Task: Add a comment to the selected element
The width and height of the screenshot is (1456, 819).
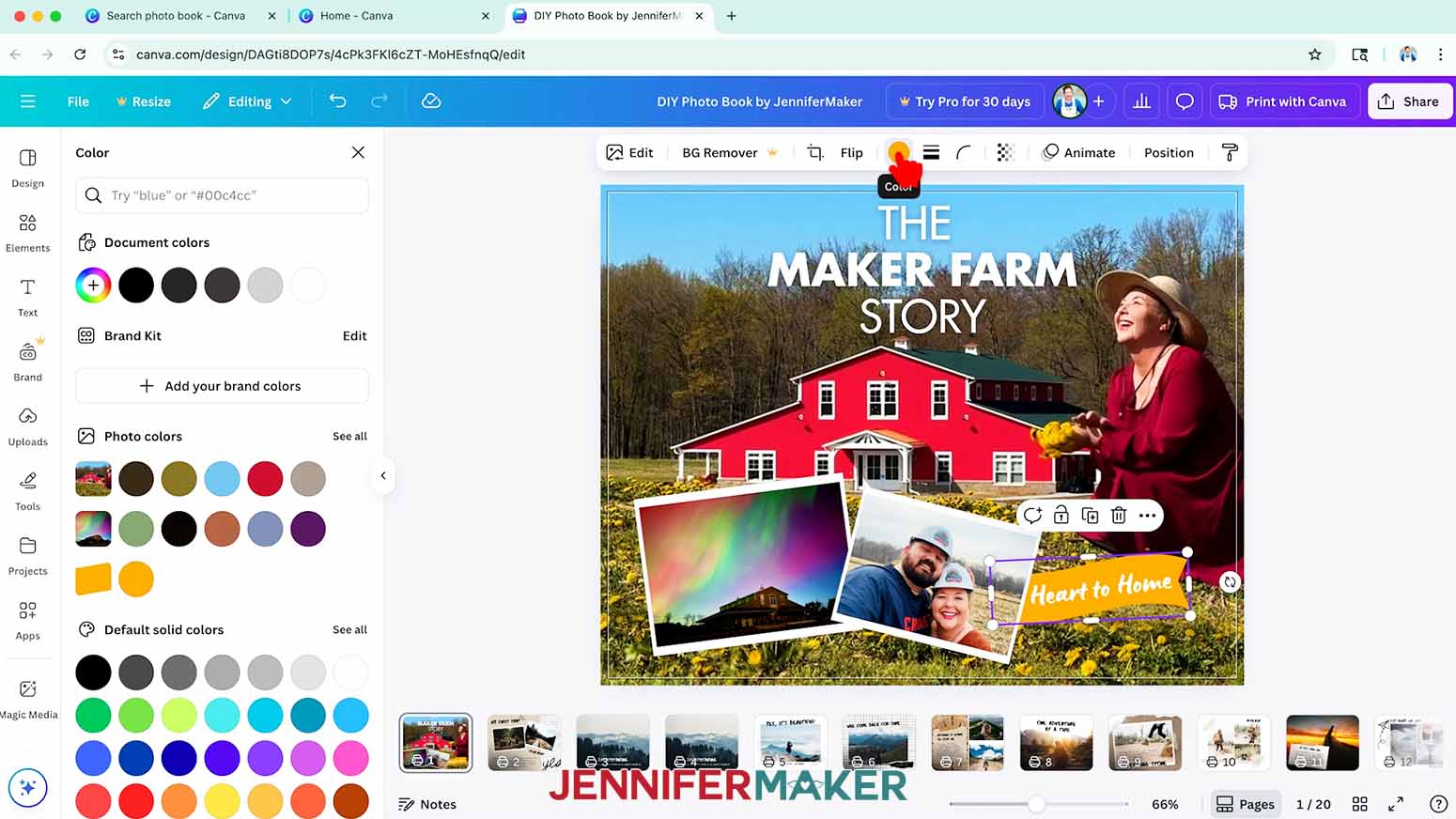Action: click(1032, 515)
